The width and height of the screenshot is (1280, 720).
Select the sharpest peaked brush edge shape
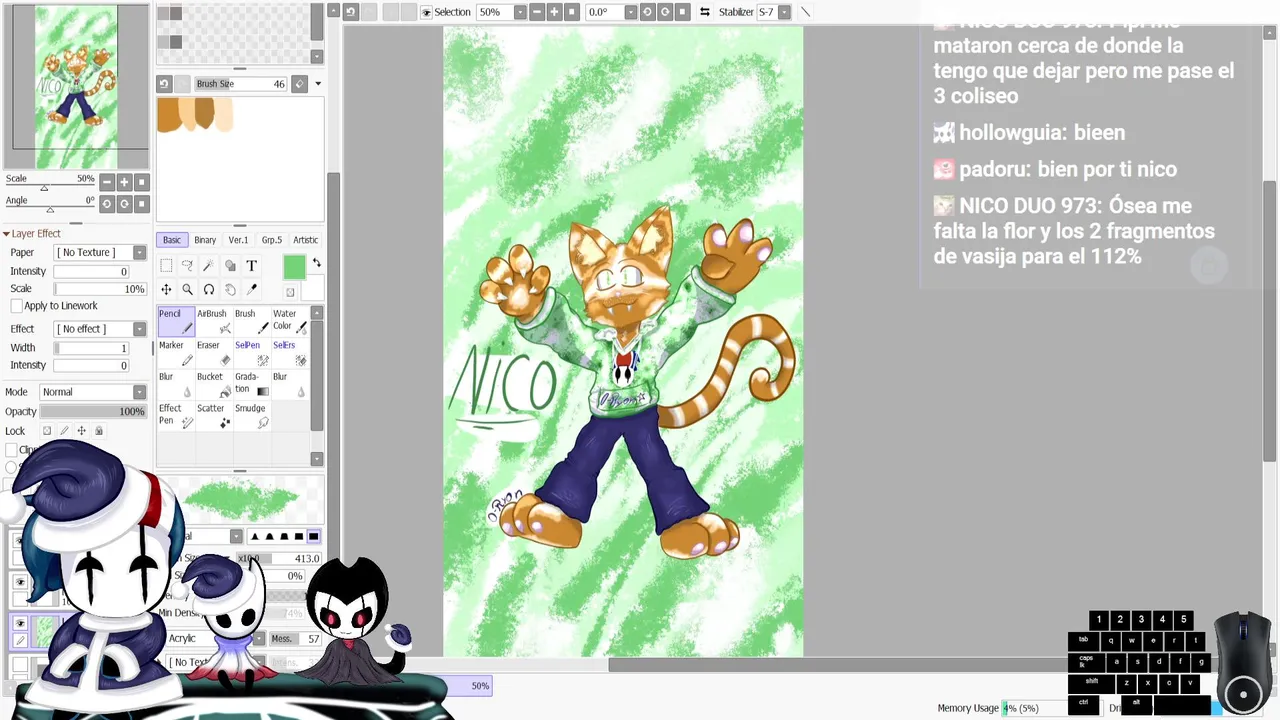click(x=254, y=537)
